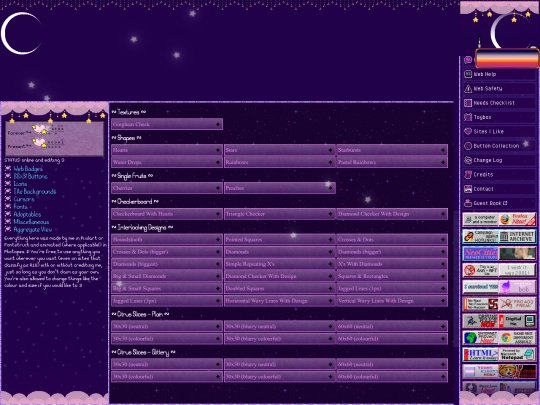Click the Web Help monitor icon
The width and height of the screenshot is (540, 405).
coord(468,74)
